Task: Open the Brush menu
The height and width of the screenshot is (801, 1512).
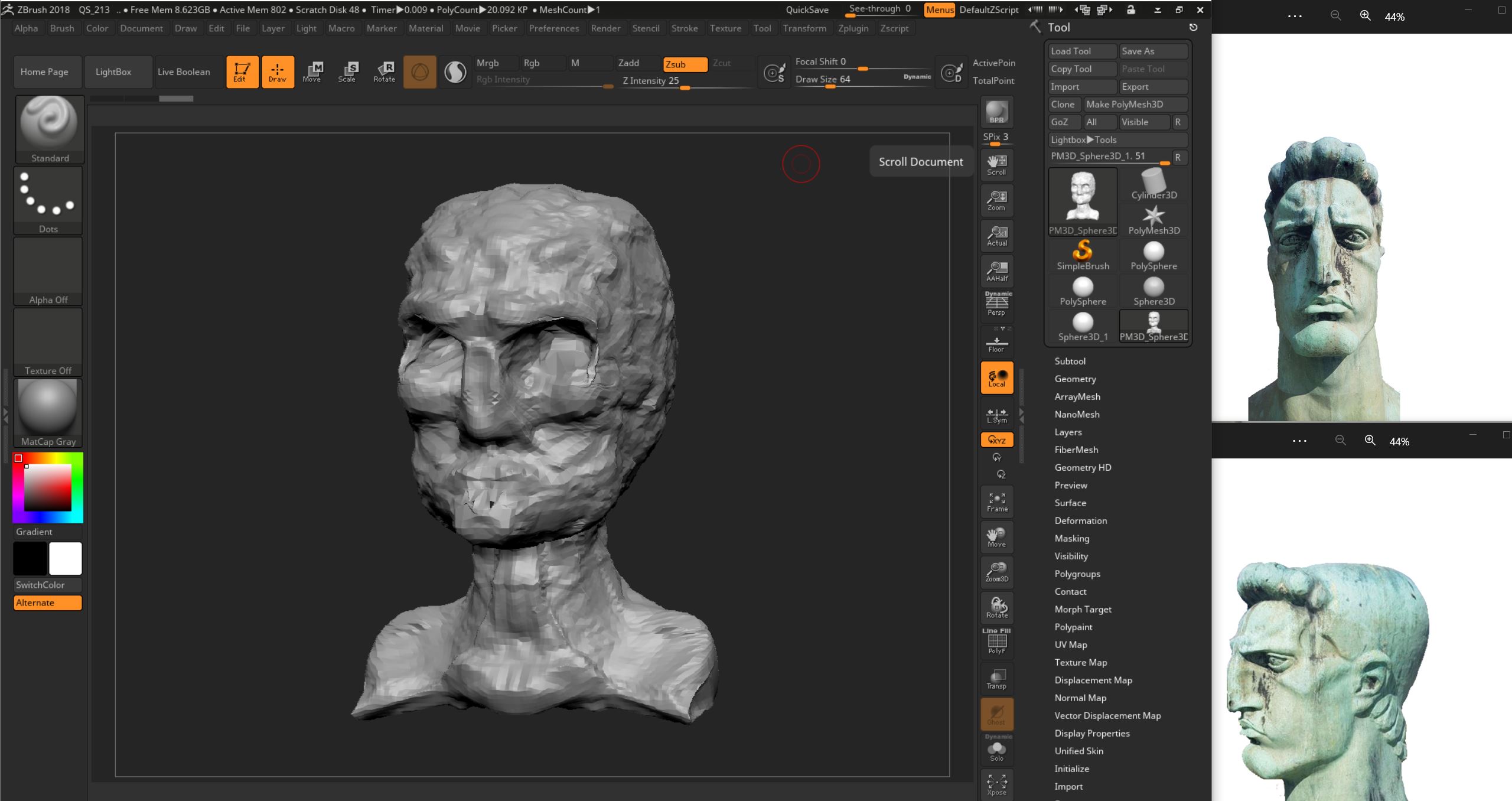Action: click(x=62, y=28)
